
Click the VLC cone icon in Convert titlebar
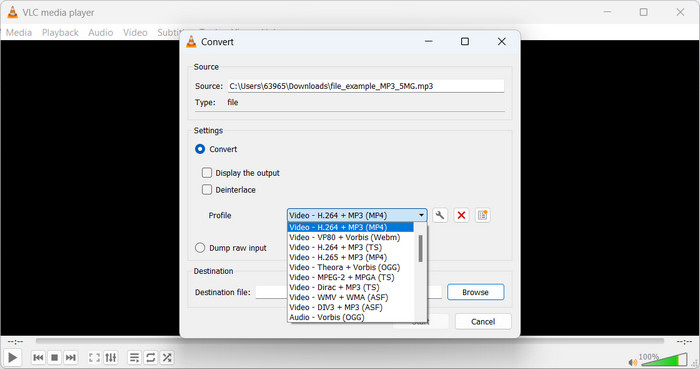pos(191,41)
